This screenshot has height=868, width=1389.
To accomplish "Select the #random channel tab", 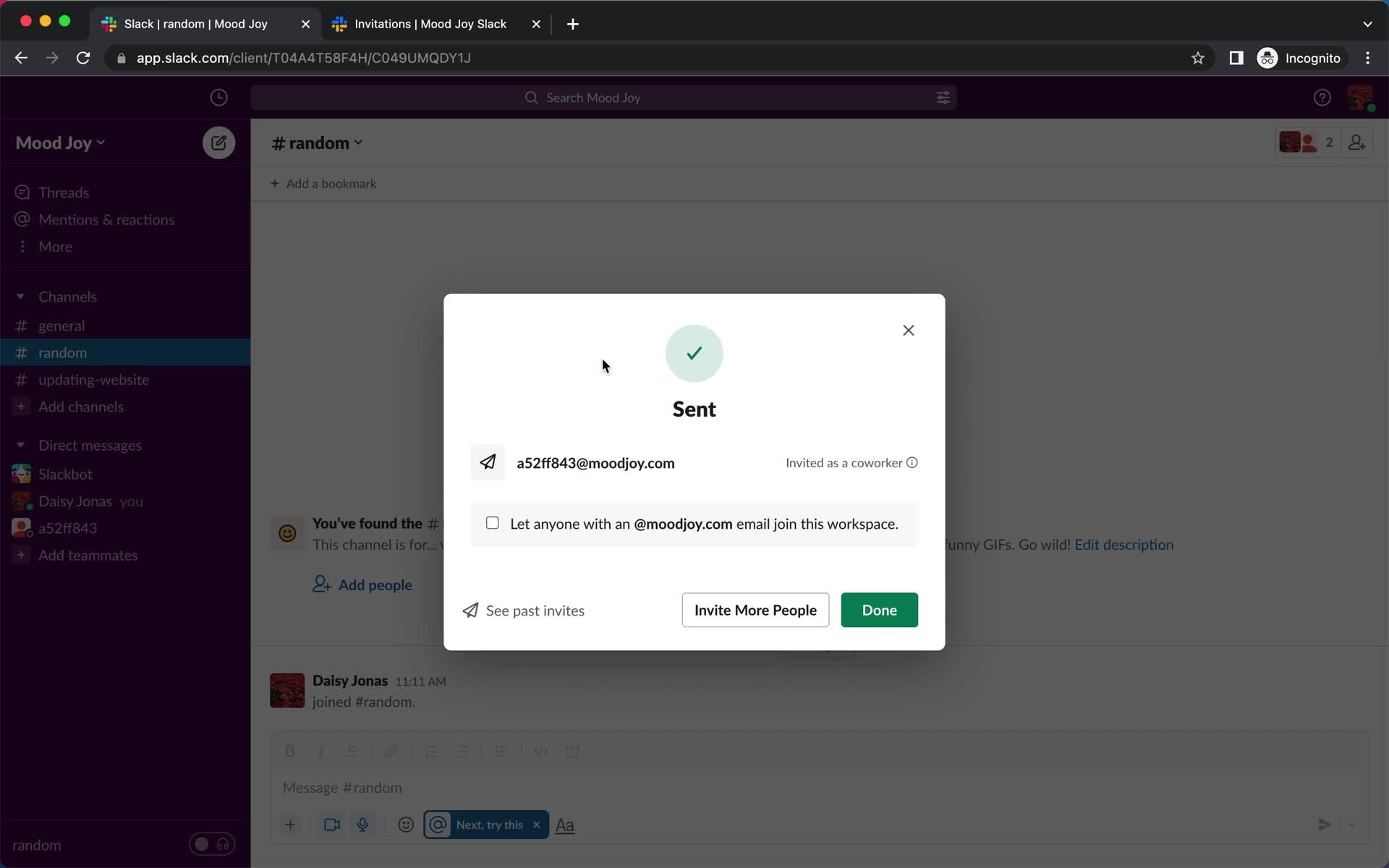I will (62, 352).
